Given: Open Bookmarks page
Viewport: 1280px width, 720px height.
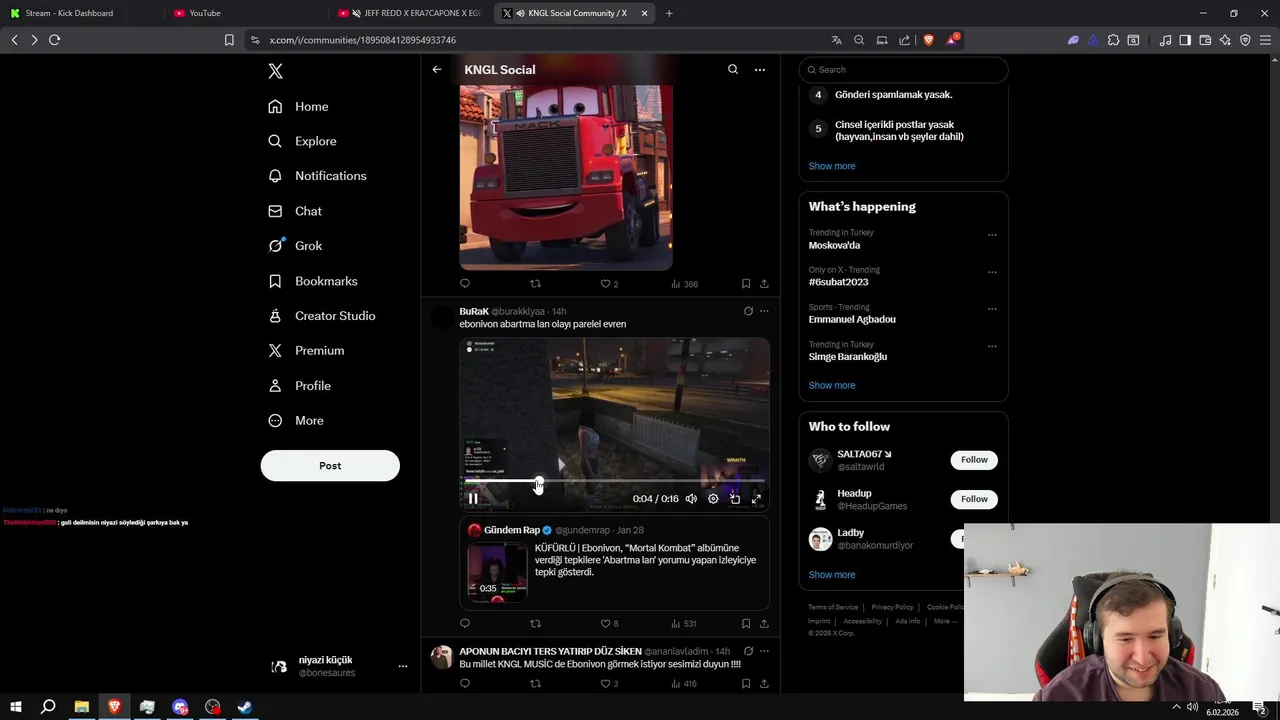Looking at the screenshot, I should point(313,281).
